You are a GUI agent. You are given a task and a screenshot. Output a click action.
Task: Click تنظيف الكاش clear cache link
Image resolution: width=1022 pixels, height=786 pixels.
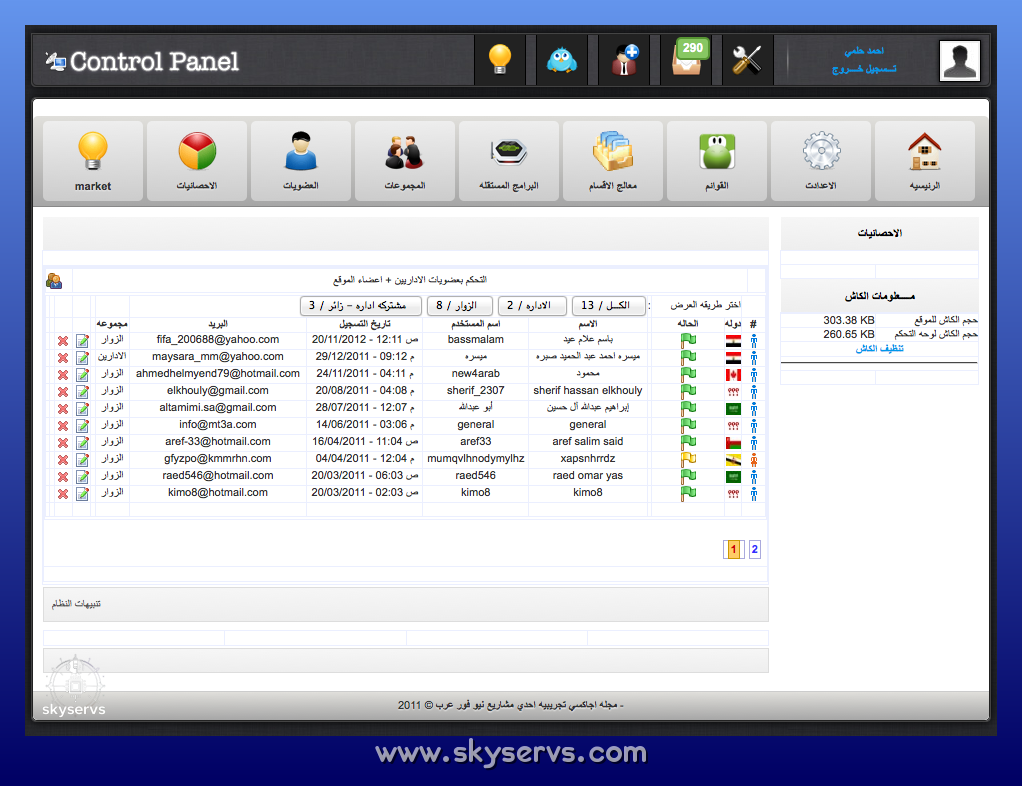879,349
